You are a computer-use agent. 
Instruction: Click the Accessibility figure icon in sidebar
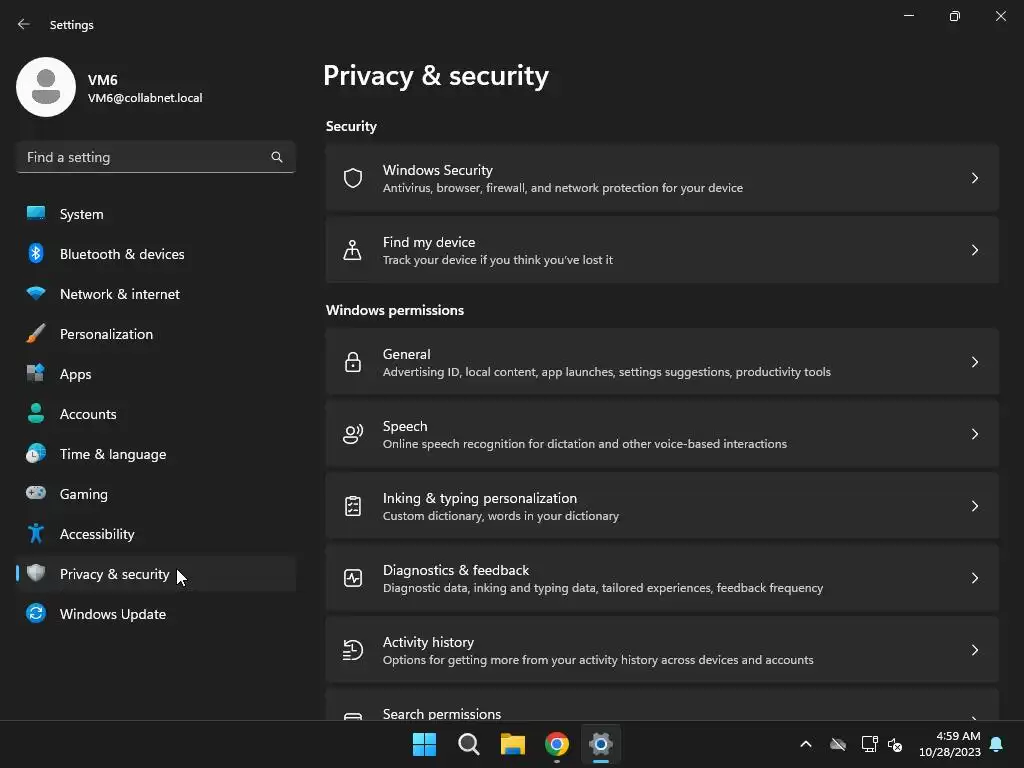point(36,534)
